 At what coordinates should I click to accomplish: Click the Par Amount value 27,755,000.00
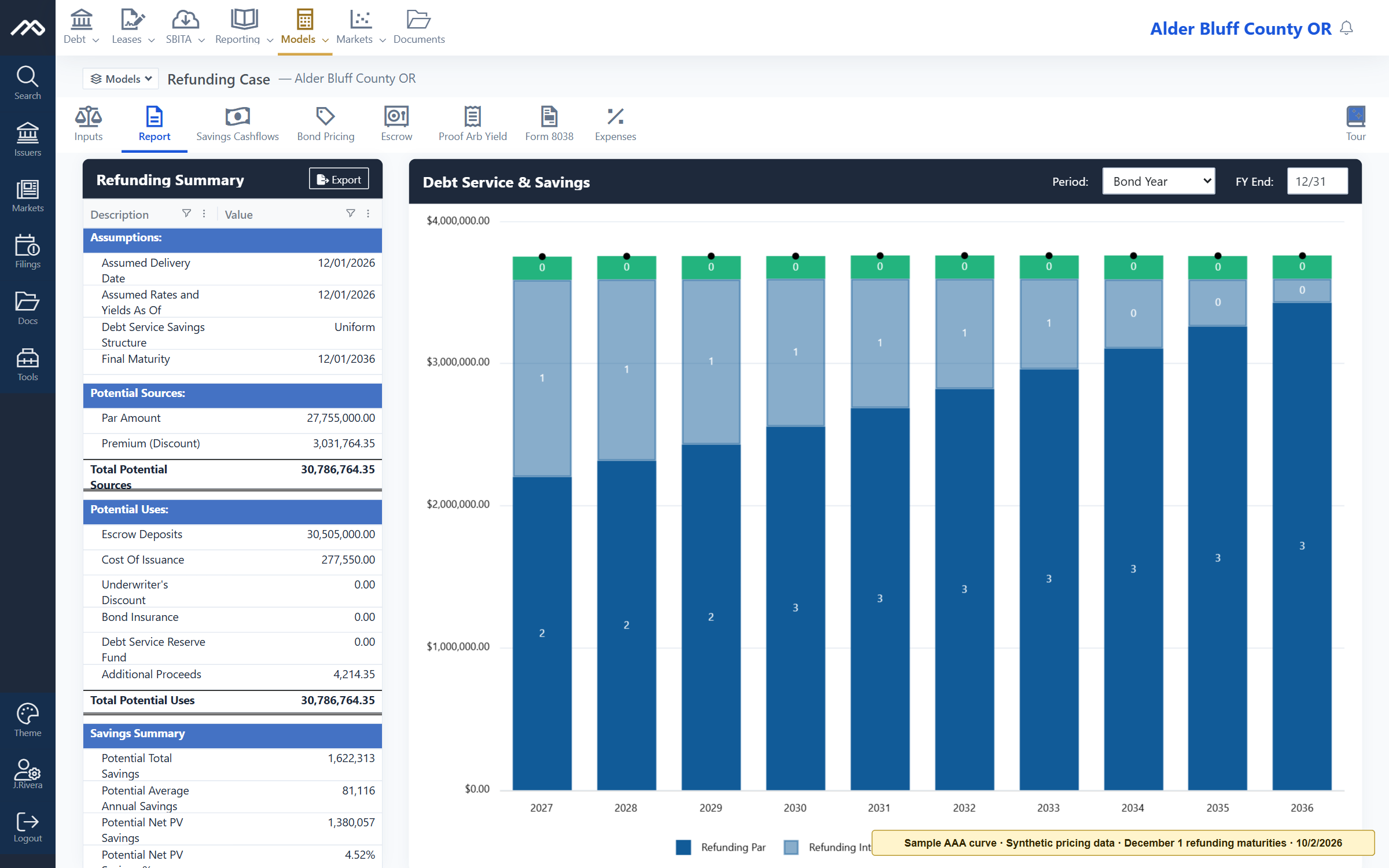pos(341,418)
